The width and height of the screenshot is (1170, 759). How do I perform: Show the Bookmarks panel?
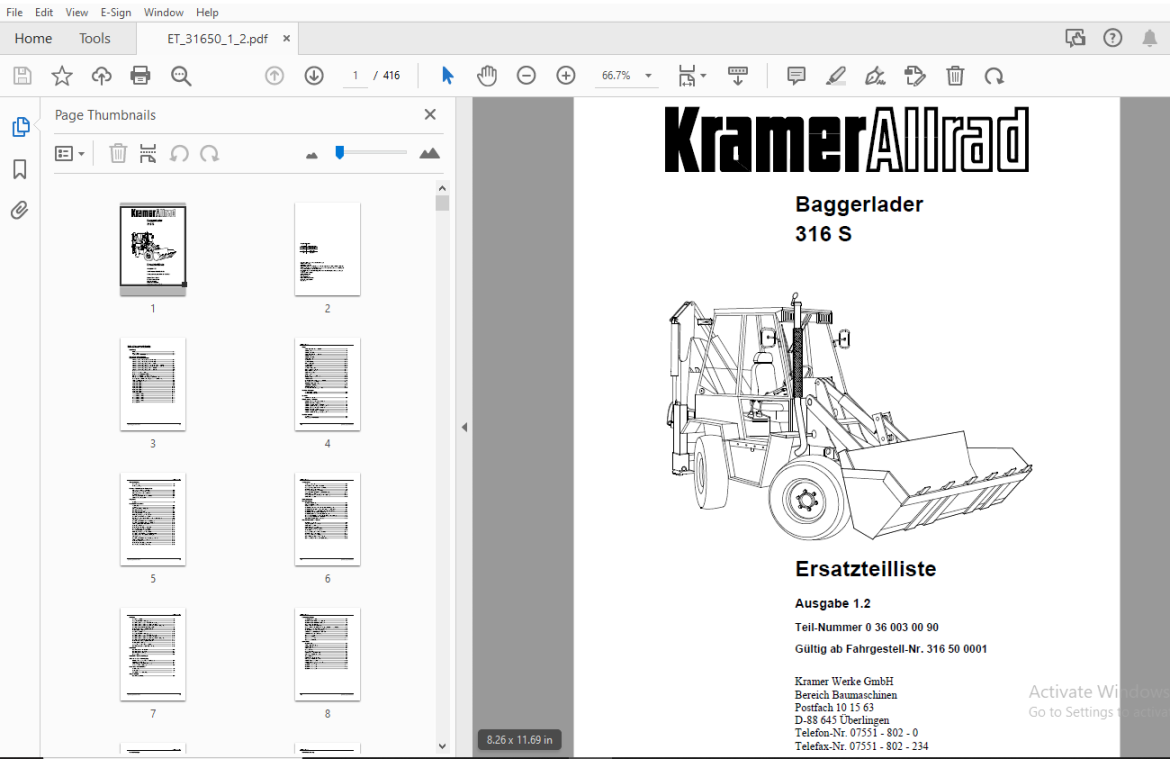click(x=20, y=169)
